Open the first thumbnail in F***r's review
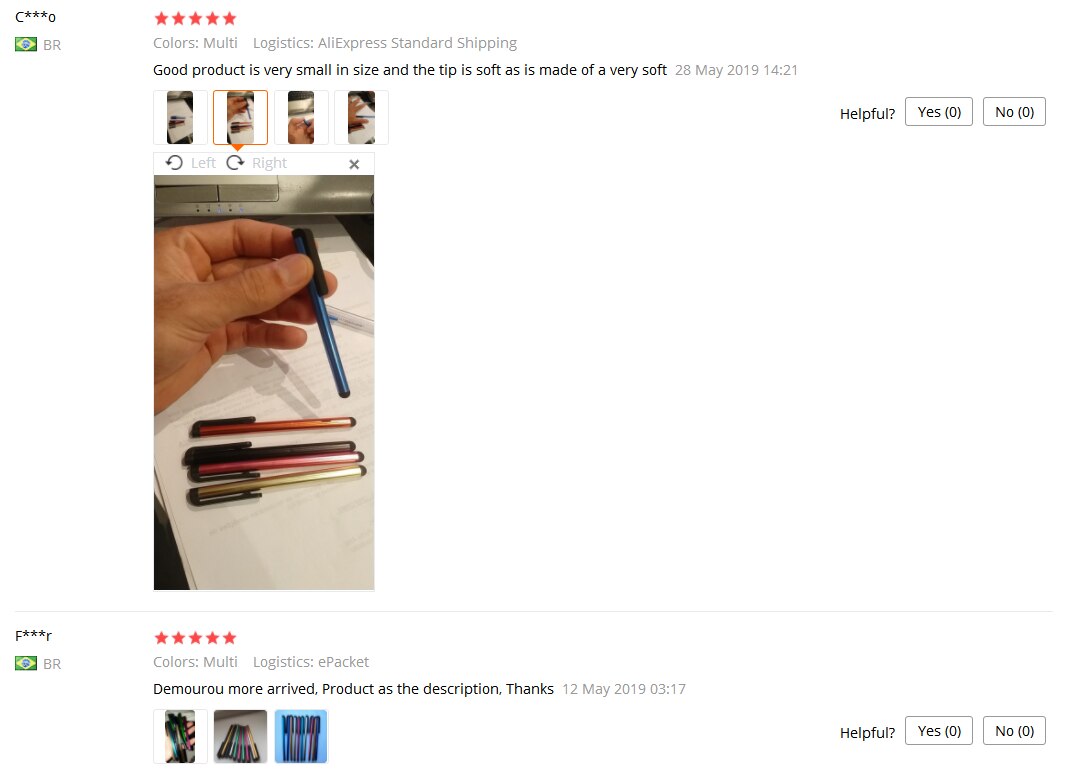This screenshot has width=1070, height=782. click(180, 736)
